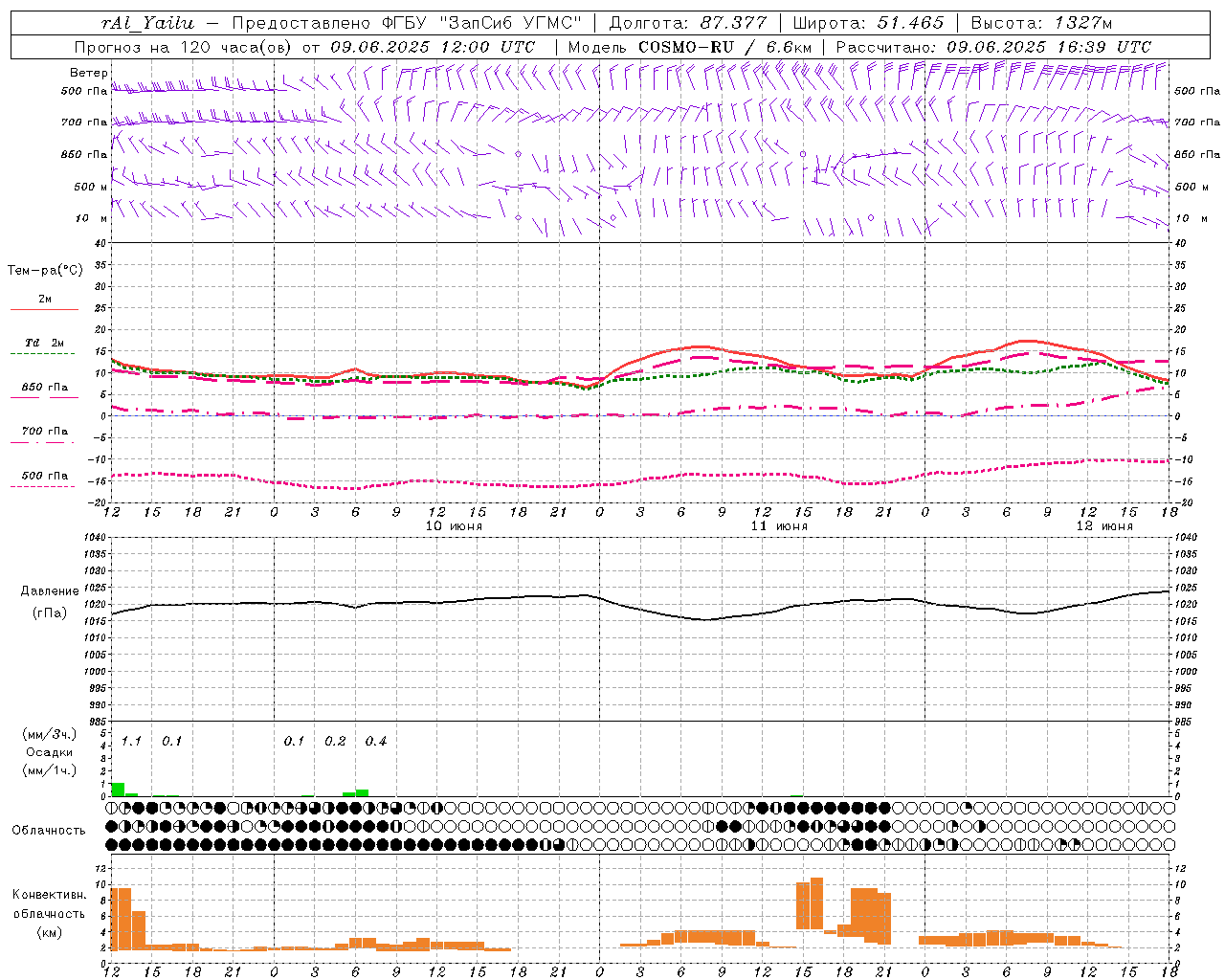Select the elevation text Высота: 1327м
The height and width of the screenshot is (980, 1225).
(1041, 23)
